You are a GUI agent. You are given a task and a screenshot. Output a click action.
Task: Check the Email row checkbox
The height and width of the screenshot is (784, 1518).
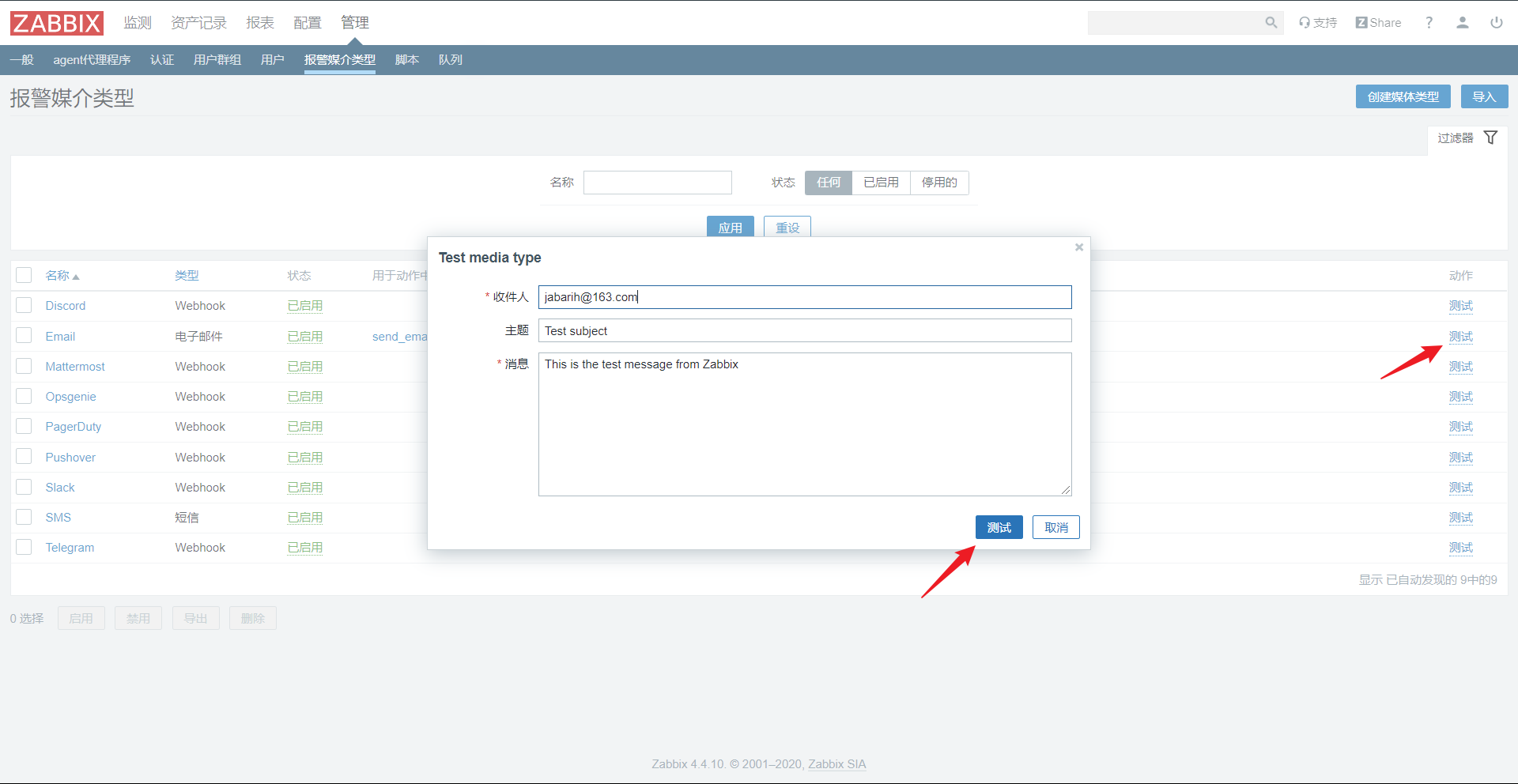[24, 336]
